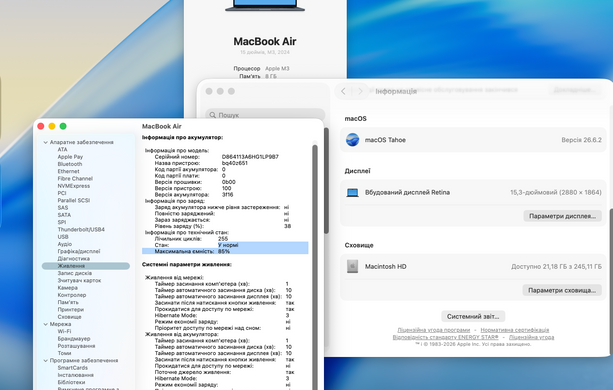Image resolution: width=613 pixels, height=390 pixels.
Task: Select Графіка/дисплеї in the sidebar
Action: 79,251
